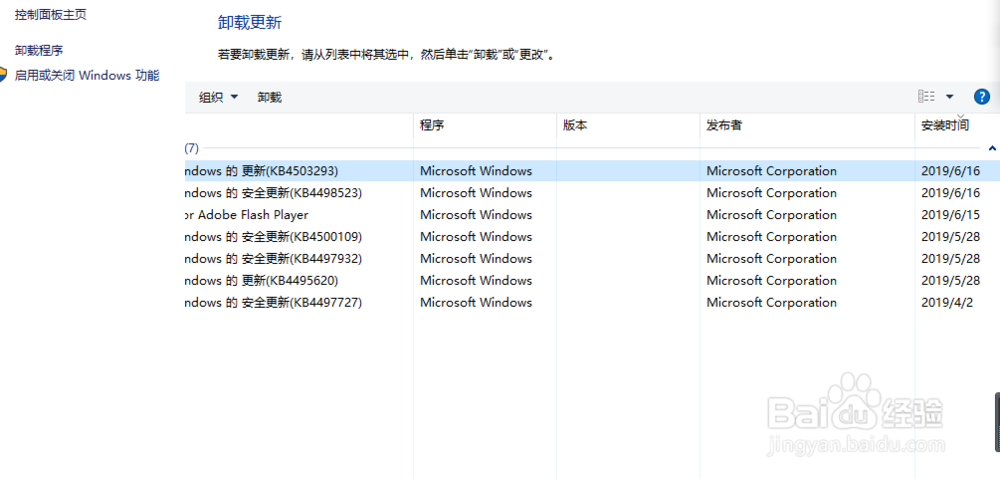Screen dimensions: 1000x479
Task: Click the 卸载 toolbar button
Action: (x=269, y=97)
